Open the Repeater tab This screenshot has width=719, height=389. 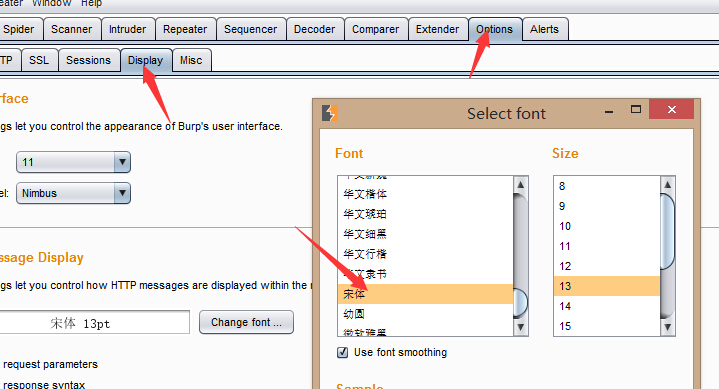pyautogui.click(x=185, y=29)
